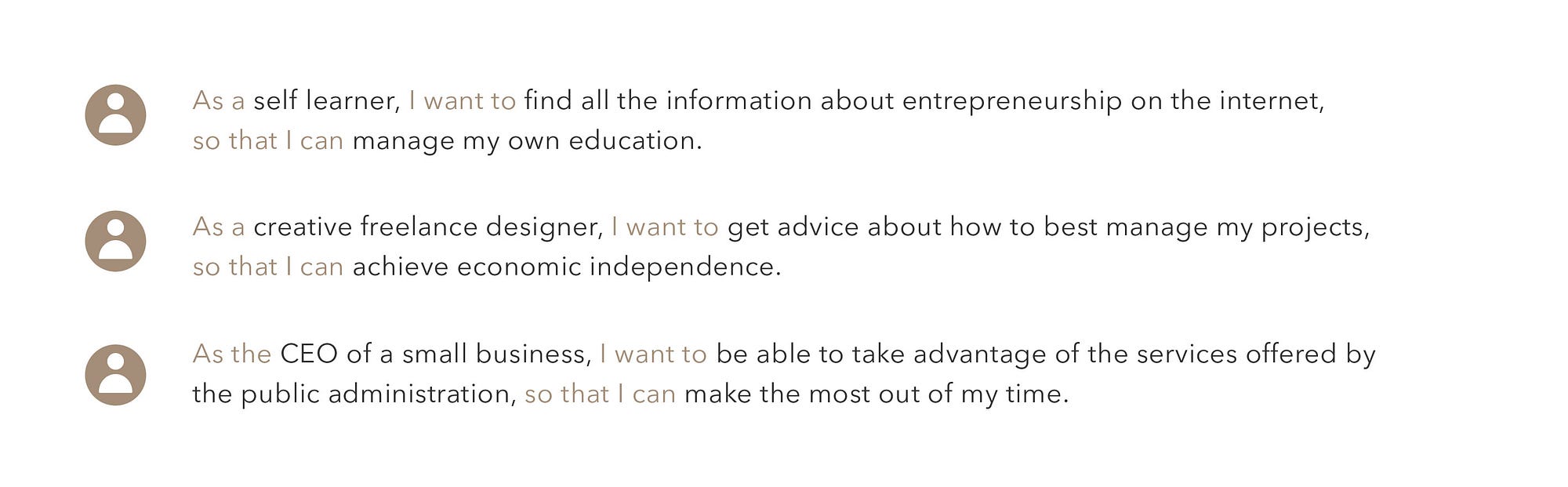Screen dimensions: 1568x487
Task: Click the small business CEO avatar icon
Action: pos(115,375)
